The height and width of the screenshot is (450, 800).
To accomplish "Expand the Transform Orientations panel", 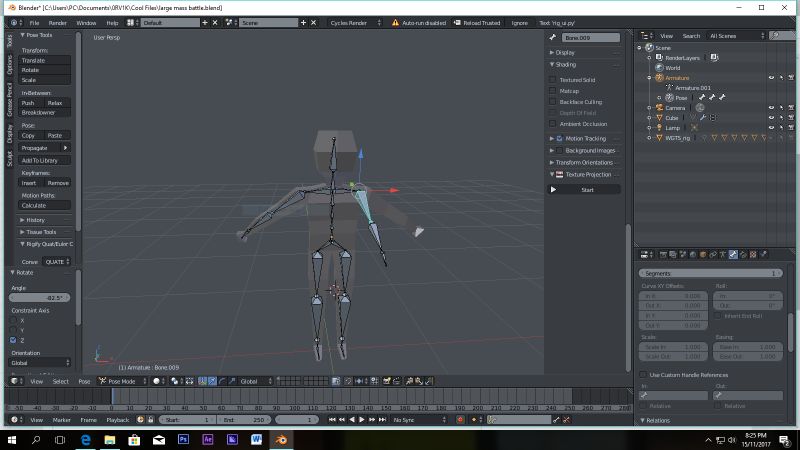I will point(582,162).
